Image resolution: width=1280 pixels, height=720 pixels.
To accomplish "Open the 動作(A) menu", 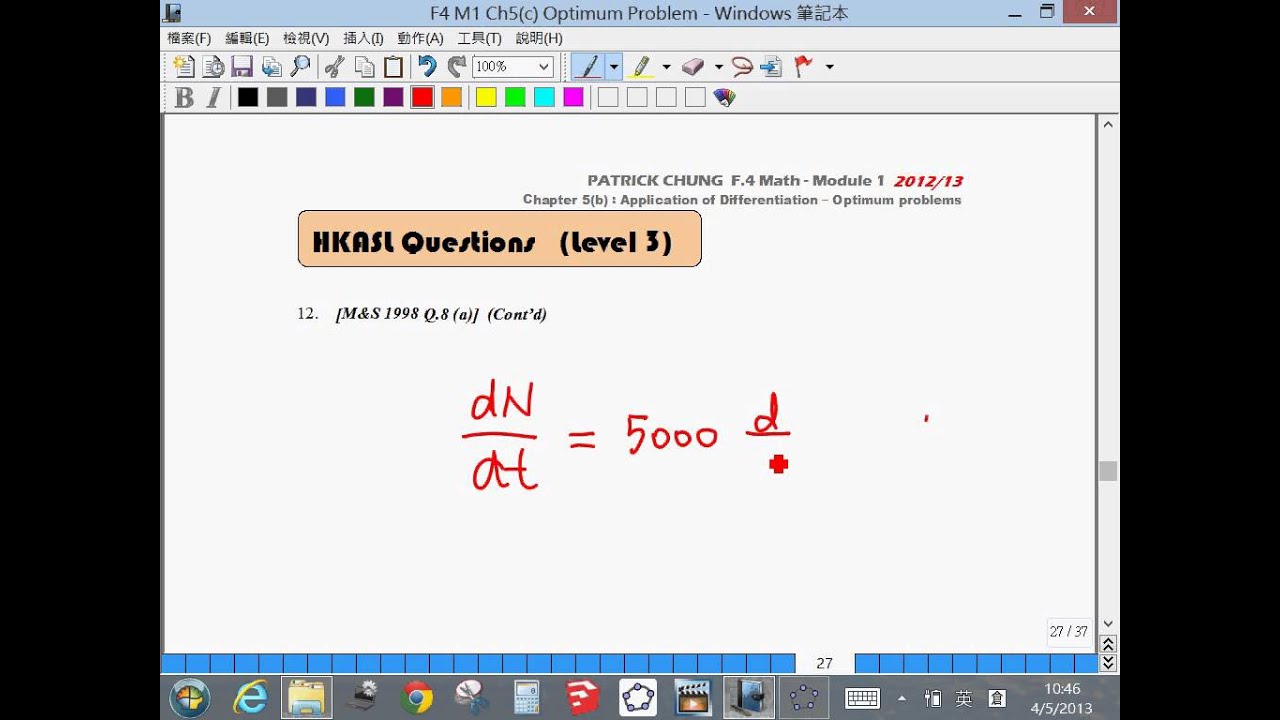I will (x=420, y=38).
